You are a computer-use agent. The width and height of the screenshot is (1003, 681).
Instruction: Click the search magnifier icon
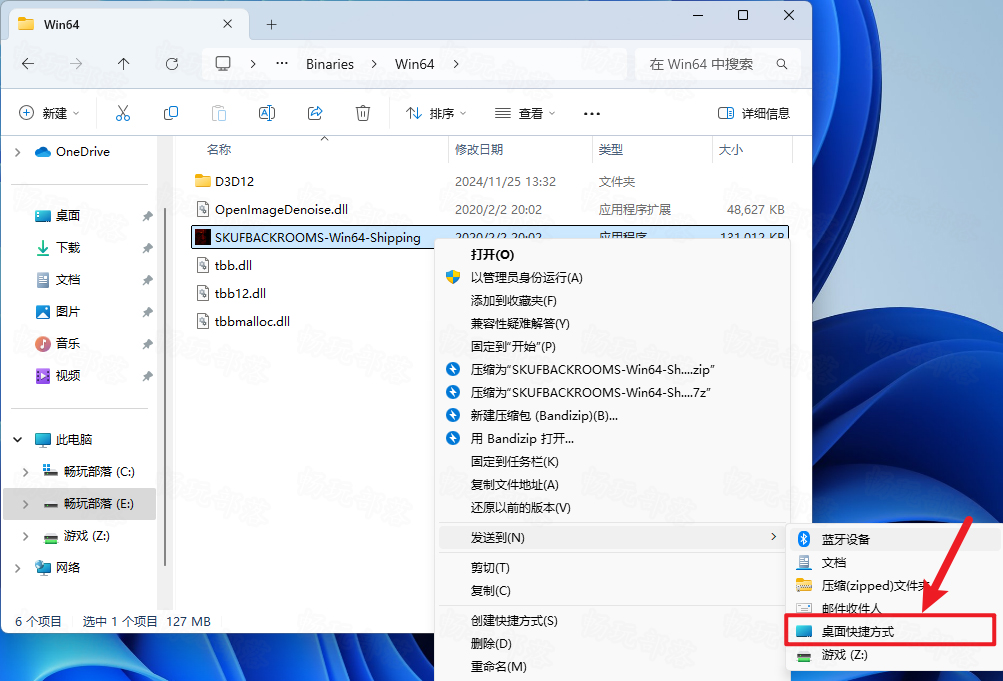tap(782, 64)
